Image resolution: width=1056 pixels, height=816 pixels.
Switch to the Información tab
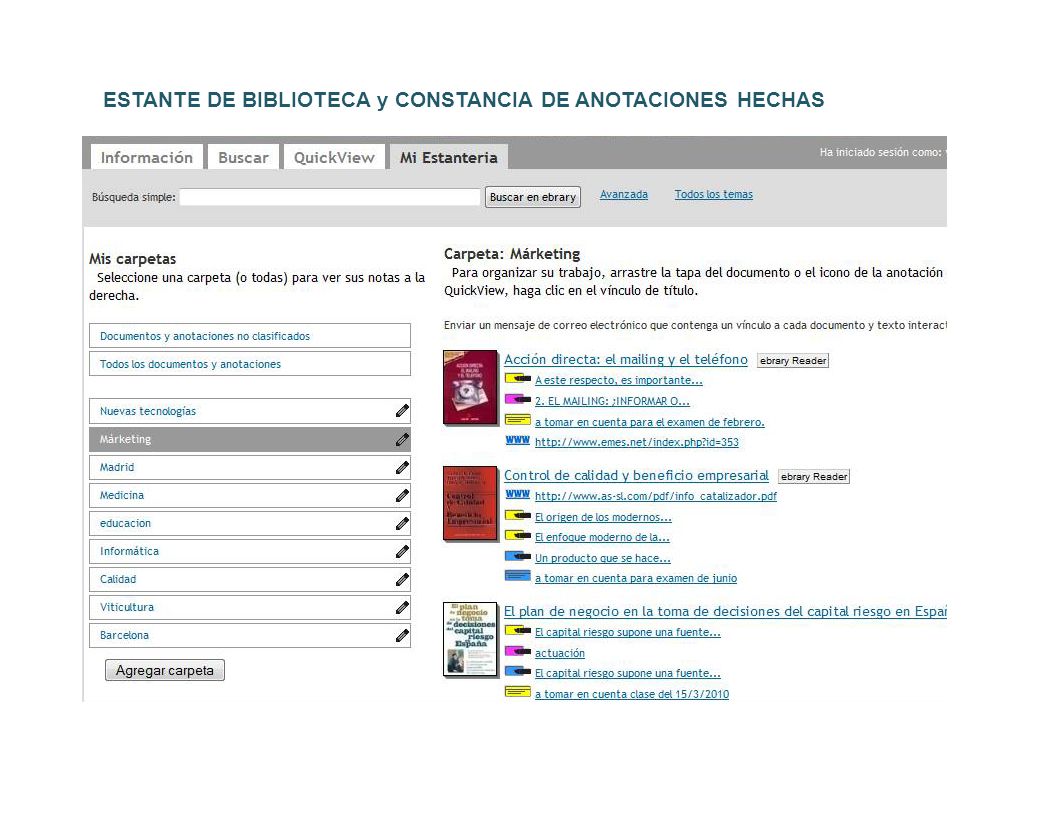147,157
